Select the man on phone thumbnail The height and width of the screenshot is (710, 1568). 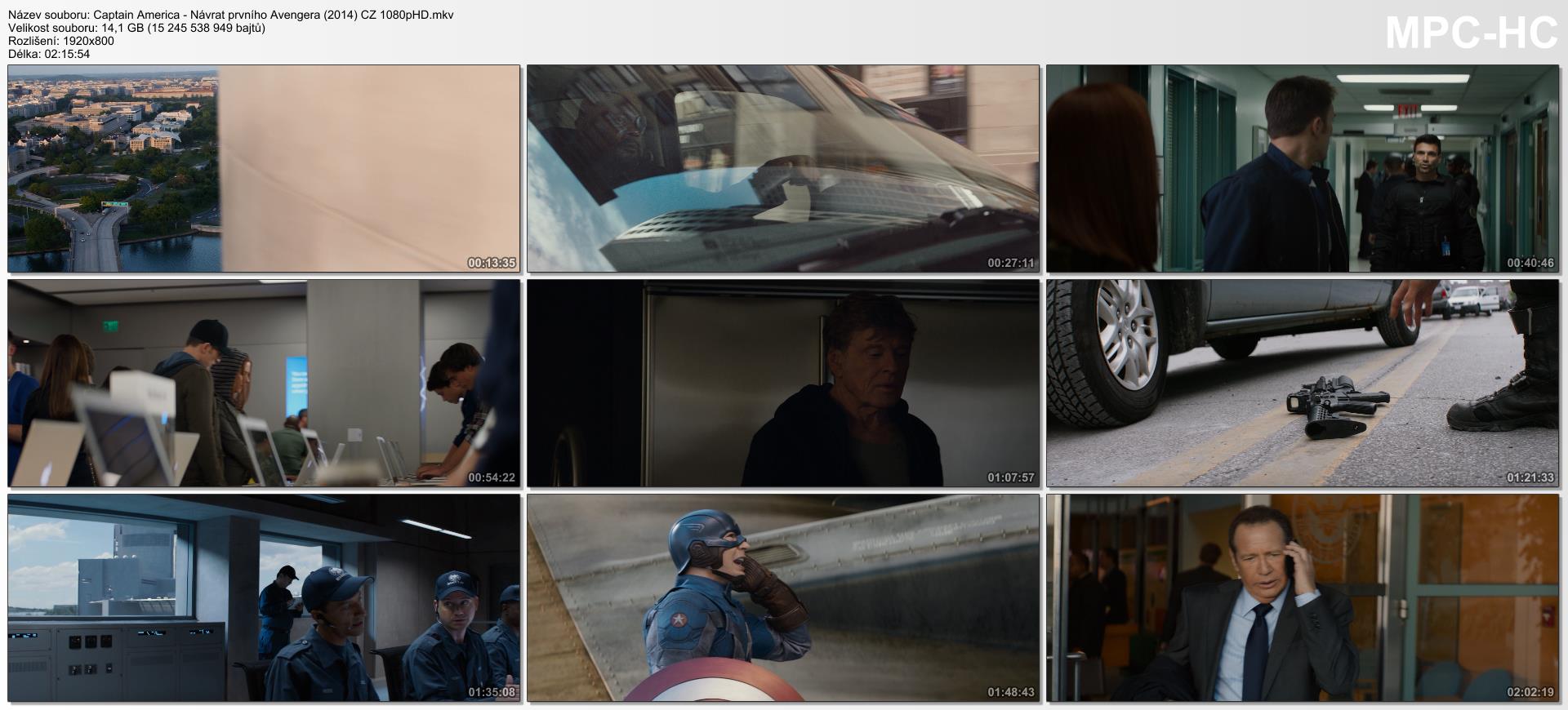(1303, 597)
